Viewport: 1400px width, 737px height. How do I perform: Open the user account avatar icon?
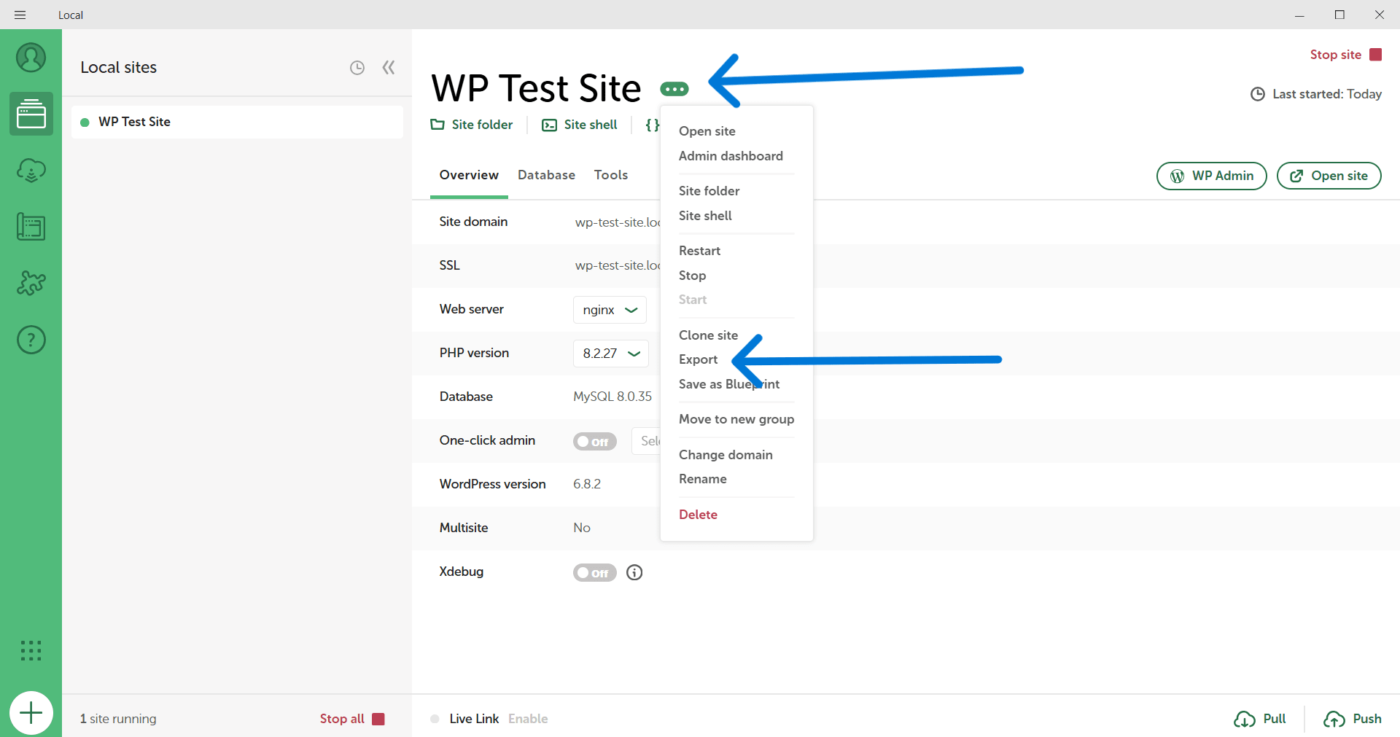[x=31, y=57]
